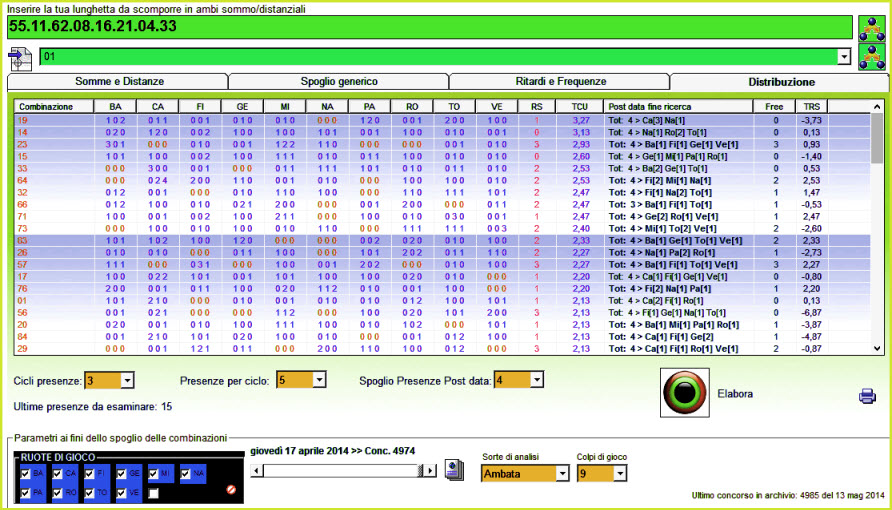892x510 pixels.
Task: Select table row for combinazione 29
Action: 442,349
